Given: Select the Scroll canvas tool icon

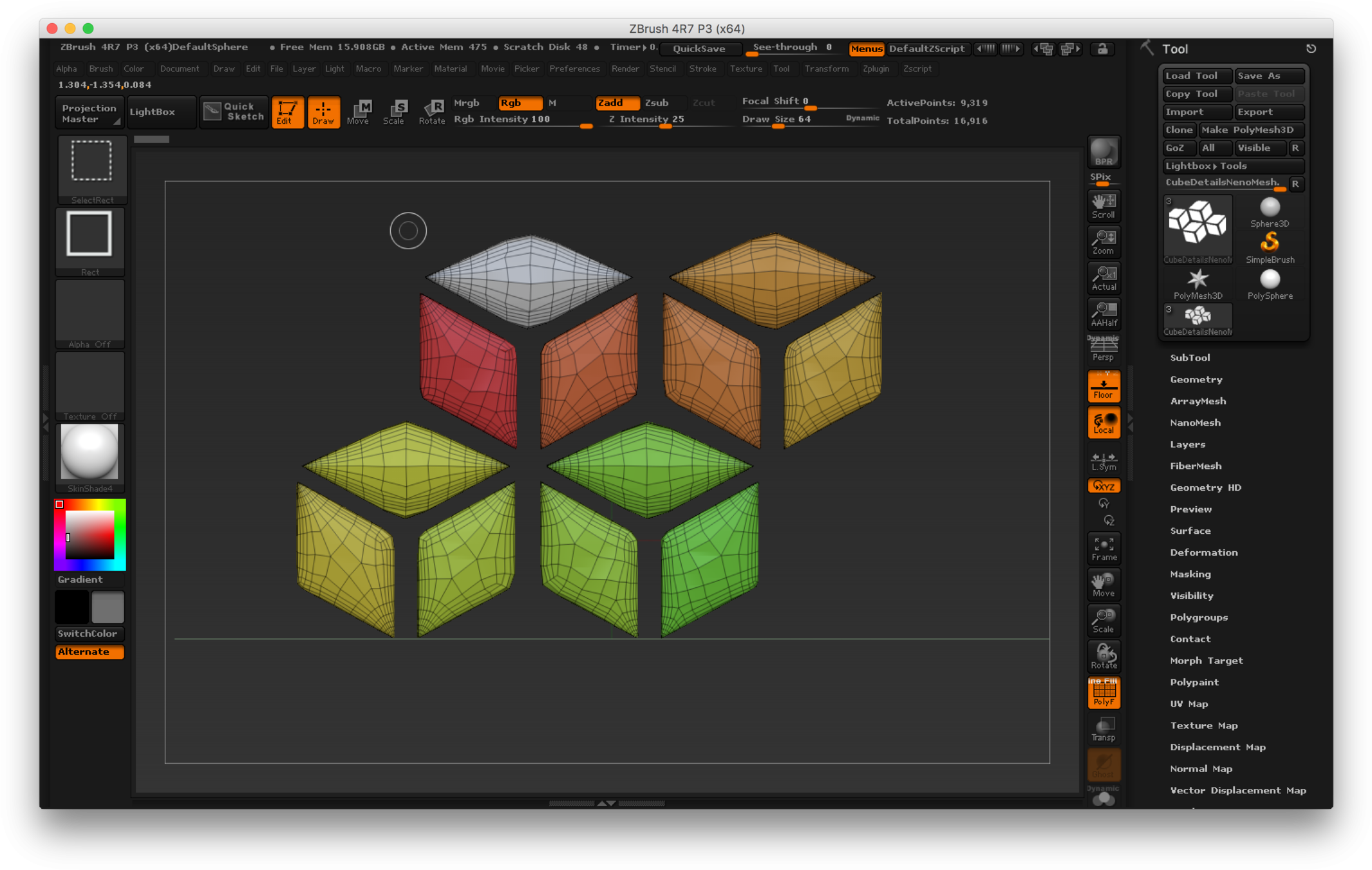Looking at the screenshot, I should pos(1103,206).
